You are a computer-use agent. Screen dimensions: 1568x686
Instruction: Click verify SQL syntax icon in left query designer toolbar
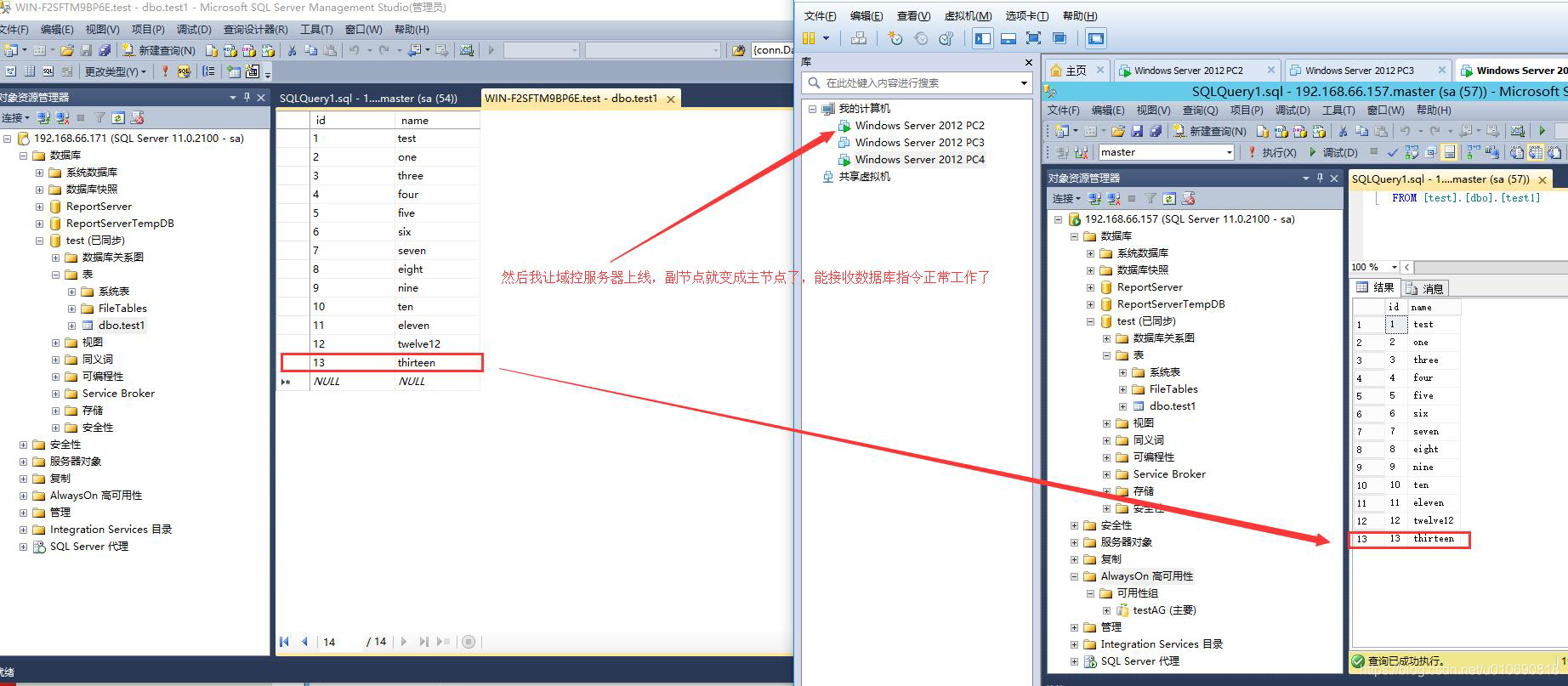(184, 71)
